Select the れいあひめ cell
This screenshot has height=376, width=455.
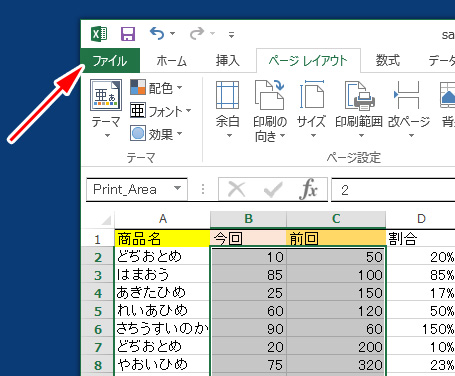(162, 311)
